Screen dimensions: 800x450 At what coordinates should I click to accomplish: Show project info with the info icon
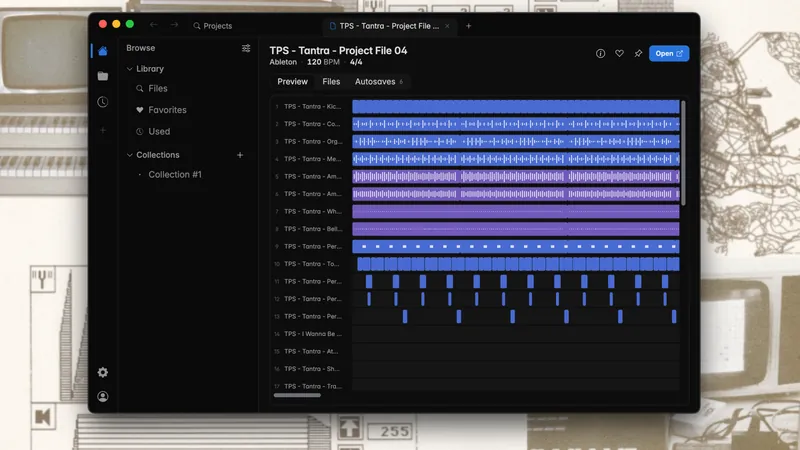(601, 54)
